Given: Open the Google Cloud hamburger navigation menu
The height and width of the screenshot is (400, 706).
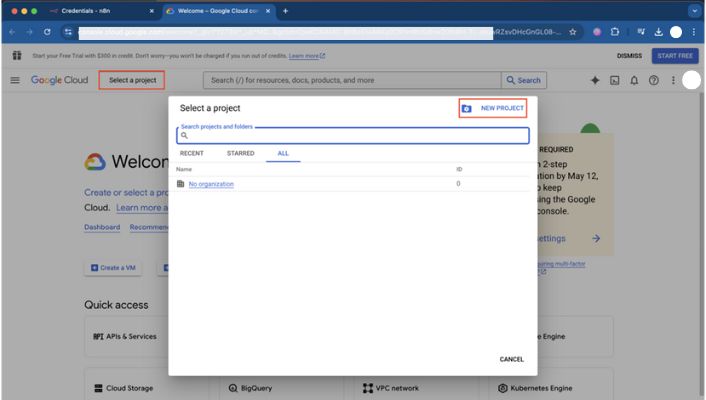Looking at the screenshot, I should (x=15, y=80).
